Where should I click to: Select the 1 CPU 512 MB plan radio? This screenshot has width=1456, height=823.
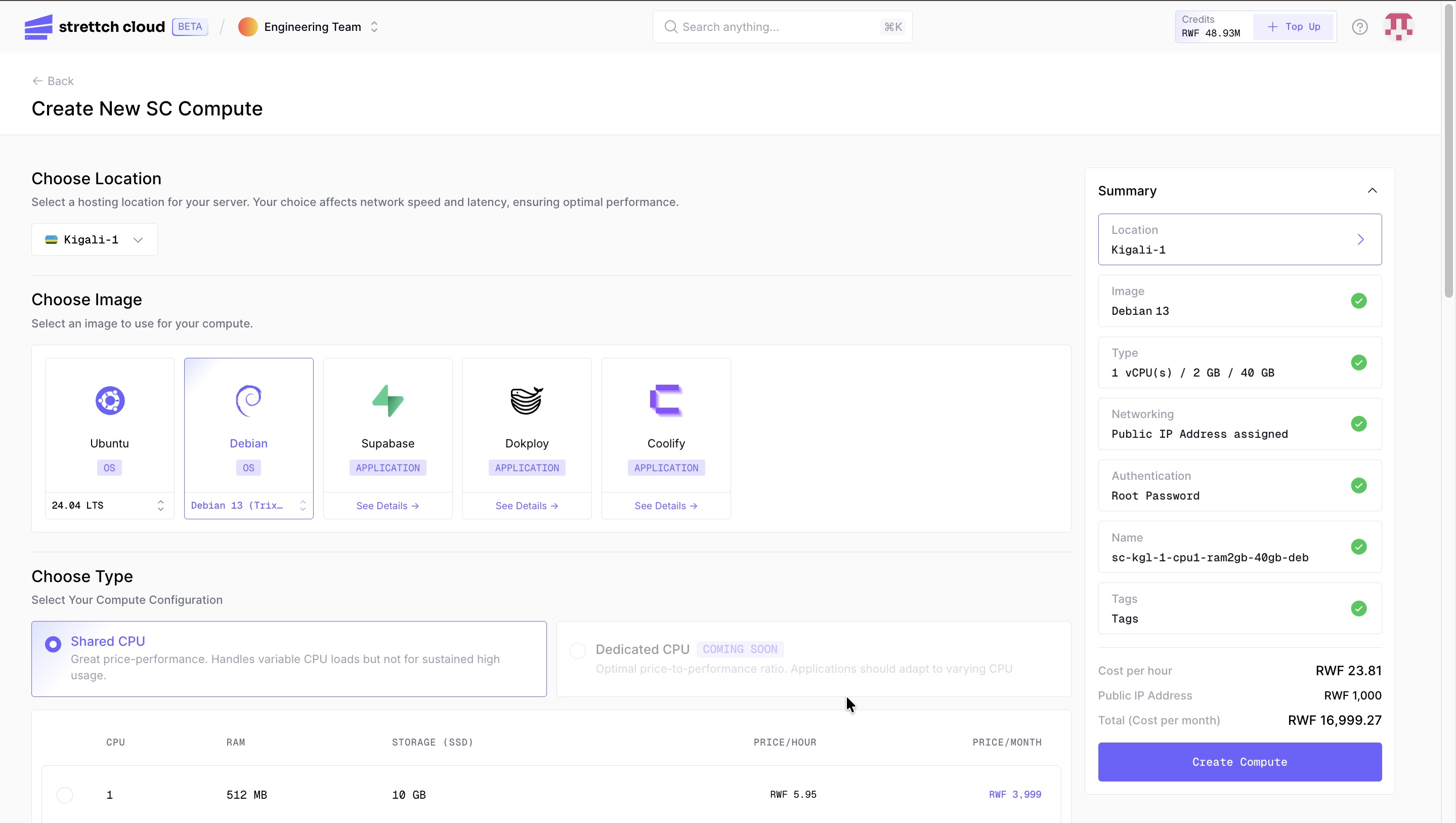(65, 795)
